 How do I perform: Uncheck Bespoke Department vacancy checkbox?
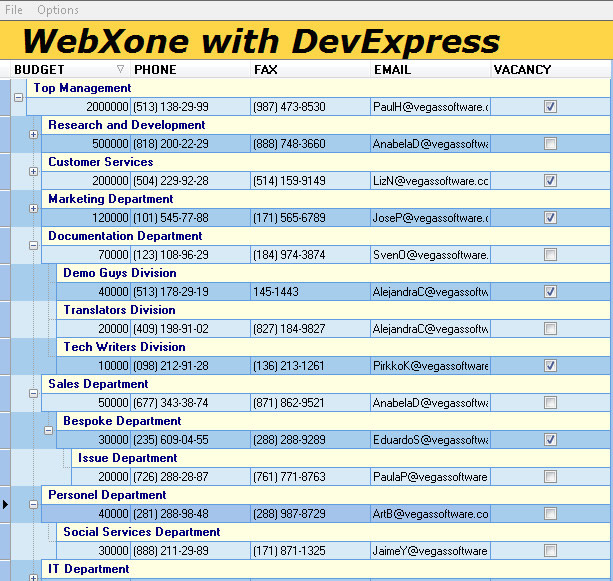(x=550, y=439)
